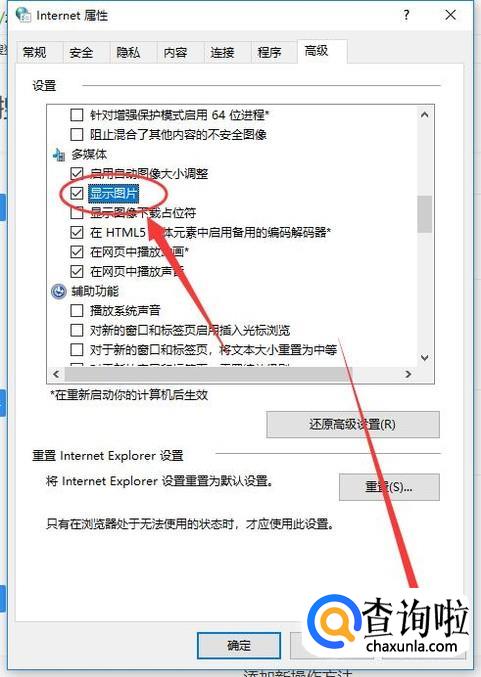481x677 pixels.
Task: Click the 辅助功能 accessibility category icon
Action: click(59, 291)
